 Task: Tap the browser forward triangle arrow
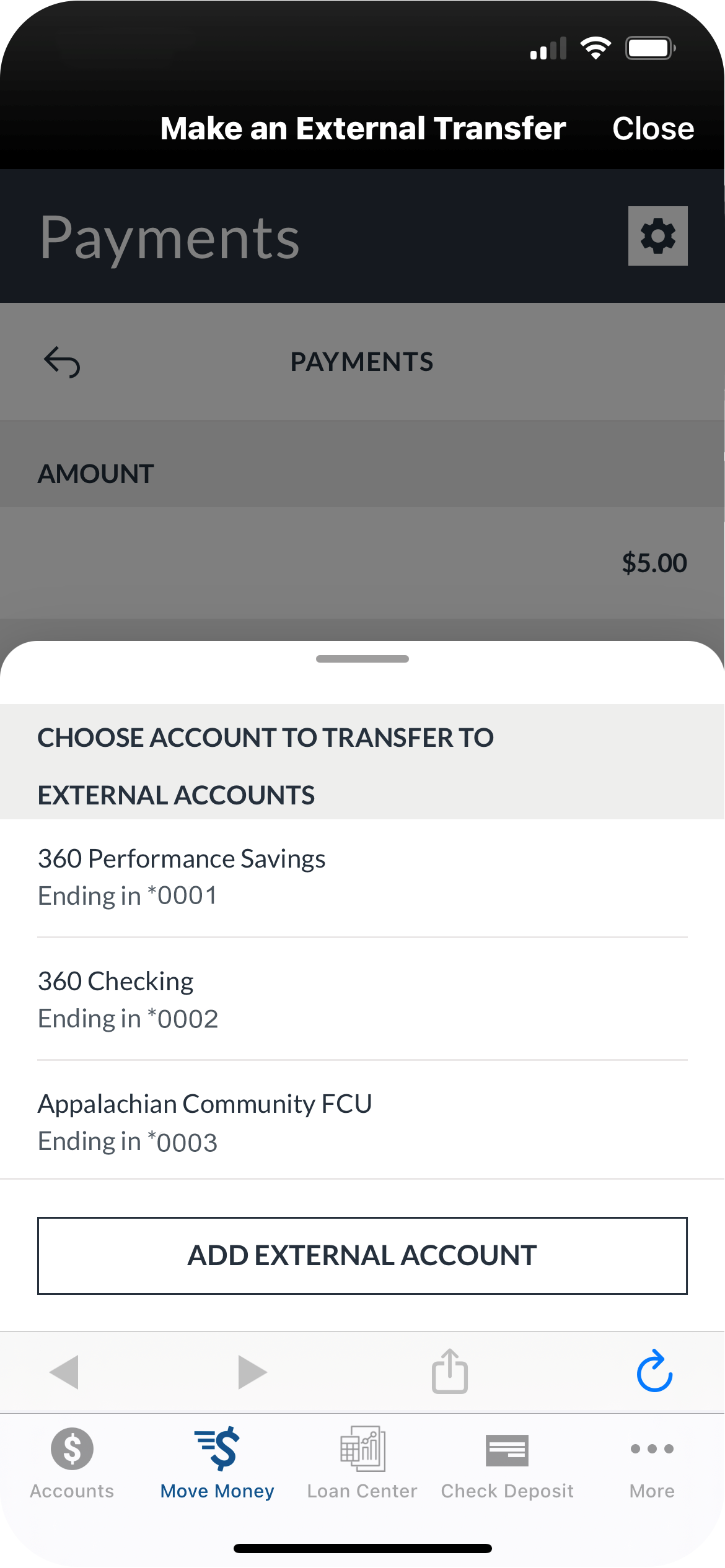coord(252,1372)
